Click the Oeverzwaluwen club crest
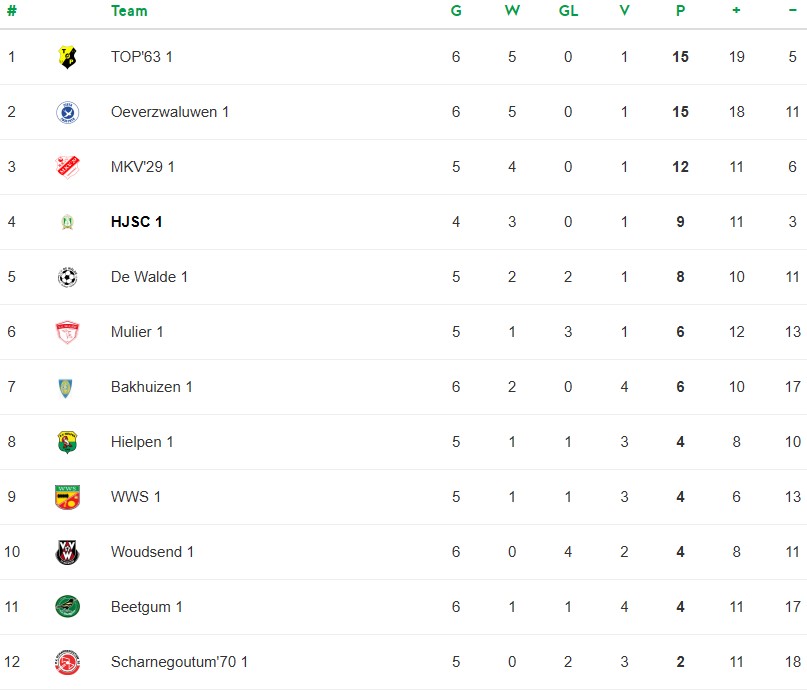The image size is (807, 690). (67, 112)
